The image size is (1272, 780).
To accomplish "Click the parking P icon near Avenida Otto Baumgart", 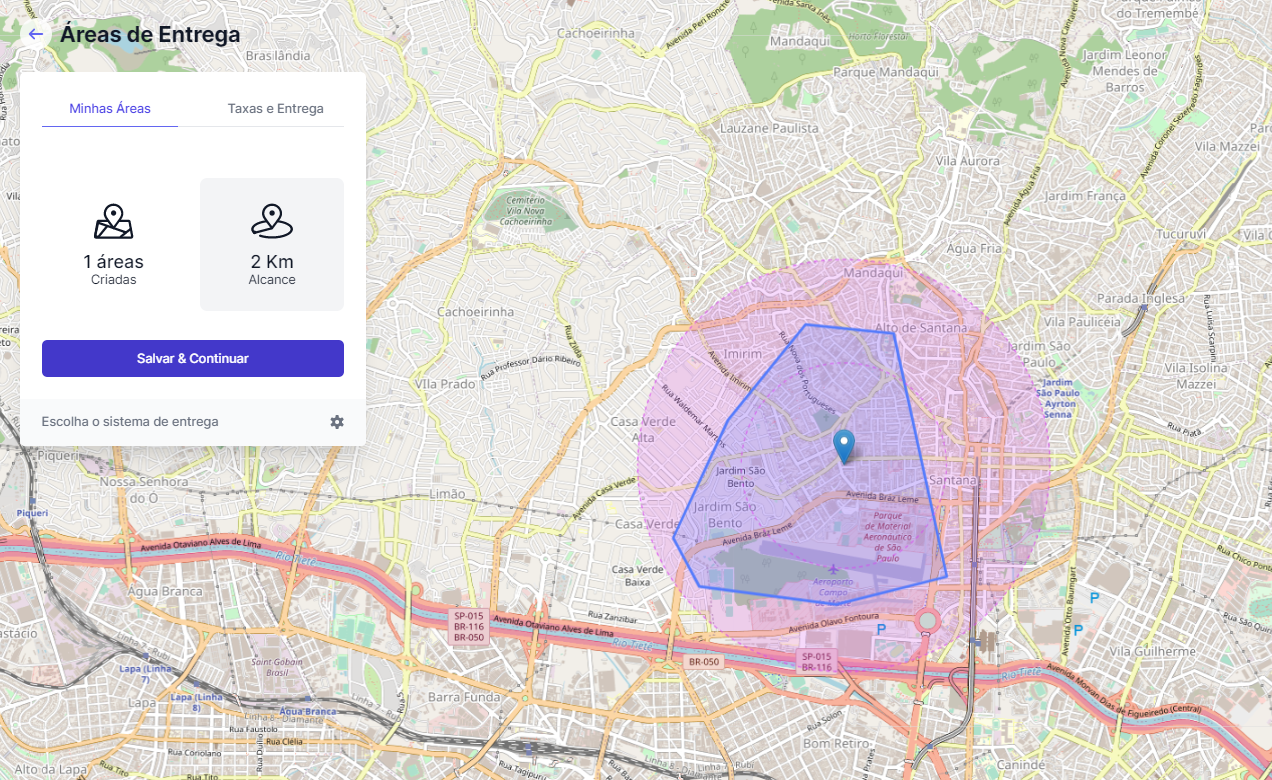I will point(1094,597).
